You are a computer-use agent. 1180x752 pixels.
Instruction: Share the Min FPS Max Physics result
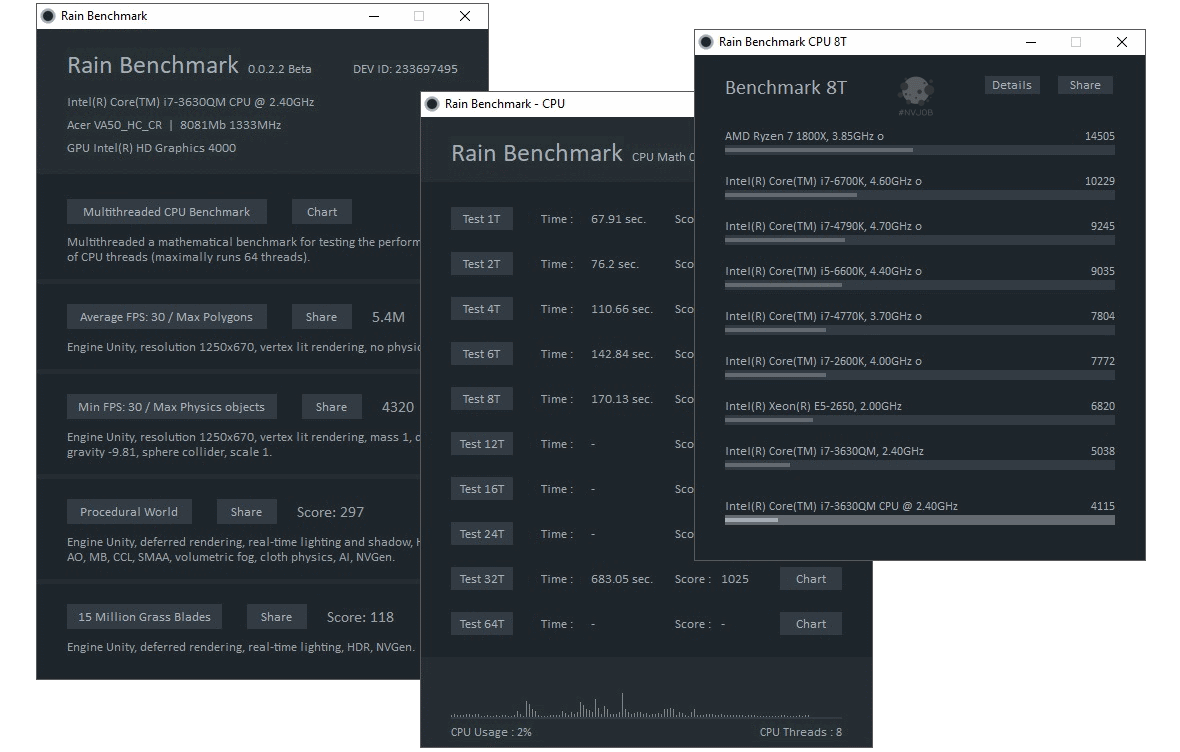point(331,406)
